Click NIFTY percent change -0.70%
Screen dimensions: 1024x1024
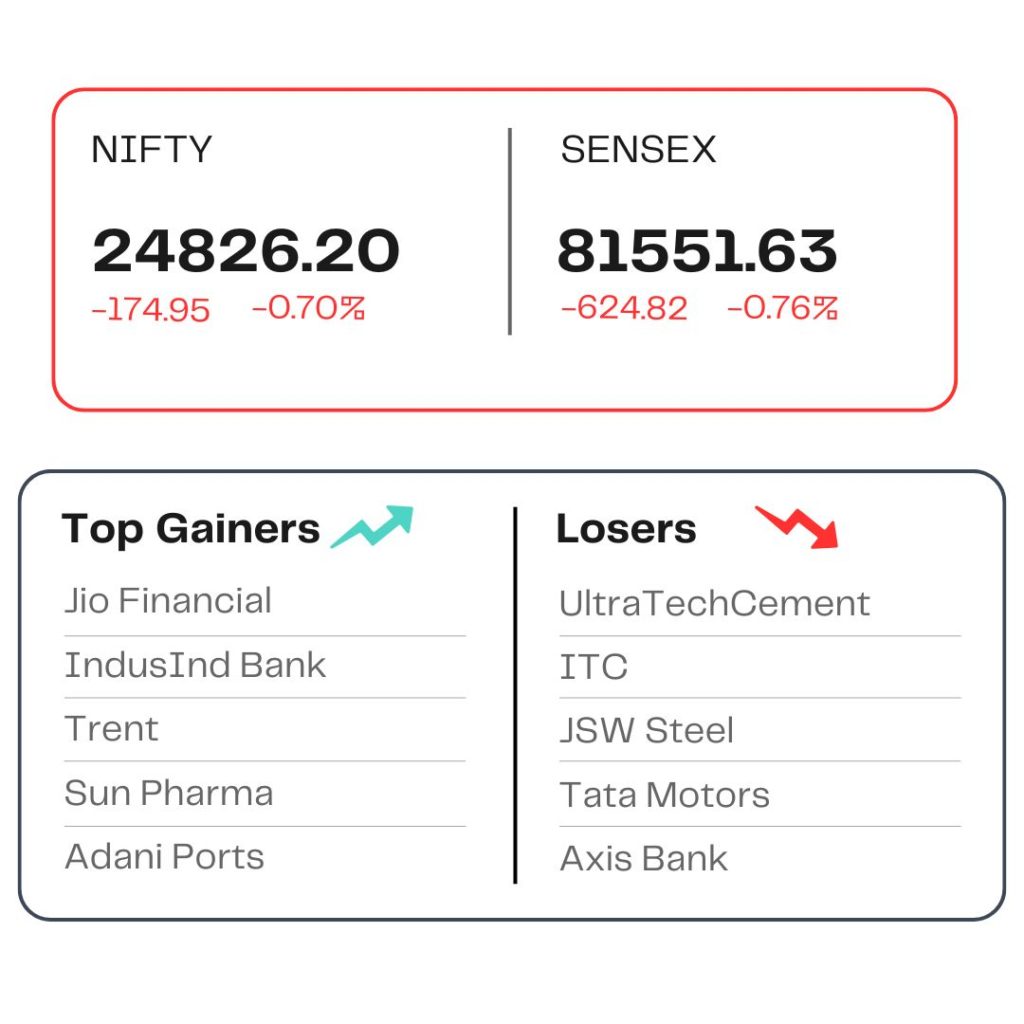(308, 308)
